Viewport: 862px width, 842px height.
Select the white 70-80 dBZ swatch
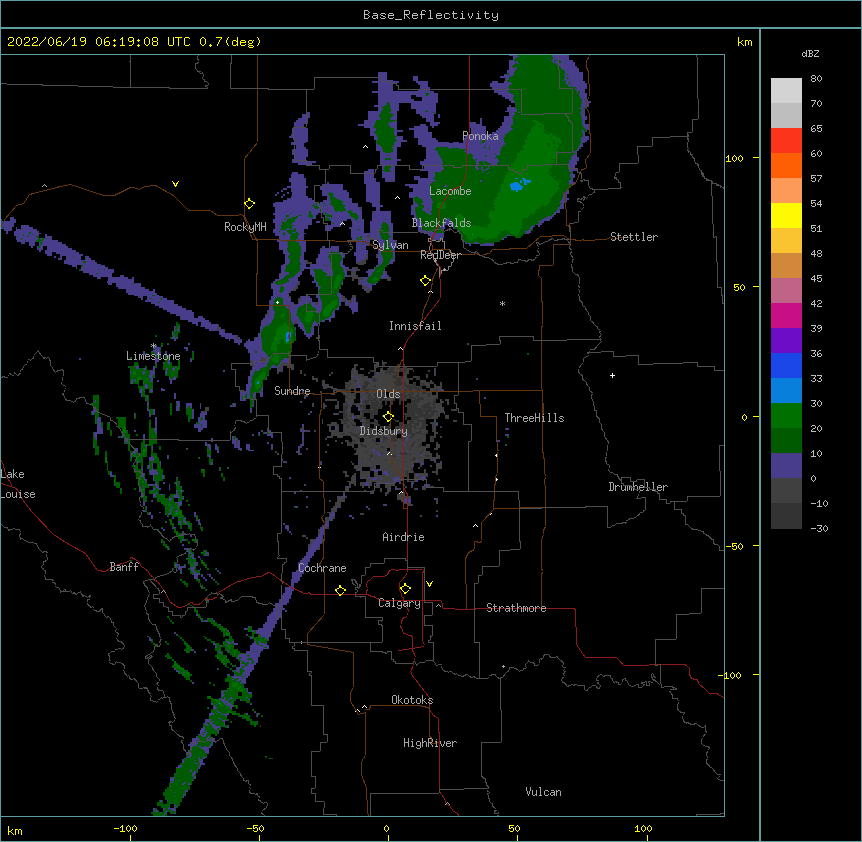point(786,91)
